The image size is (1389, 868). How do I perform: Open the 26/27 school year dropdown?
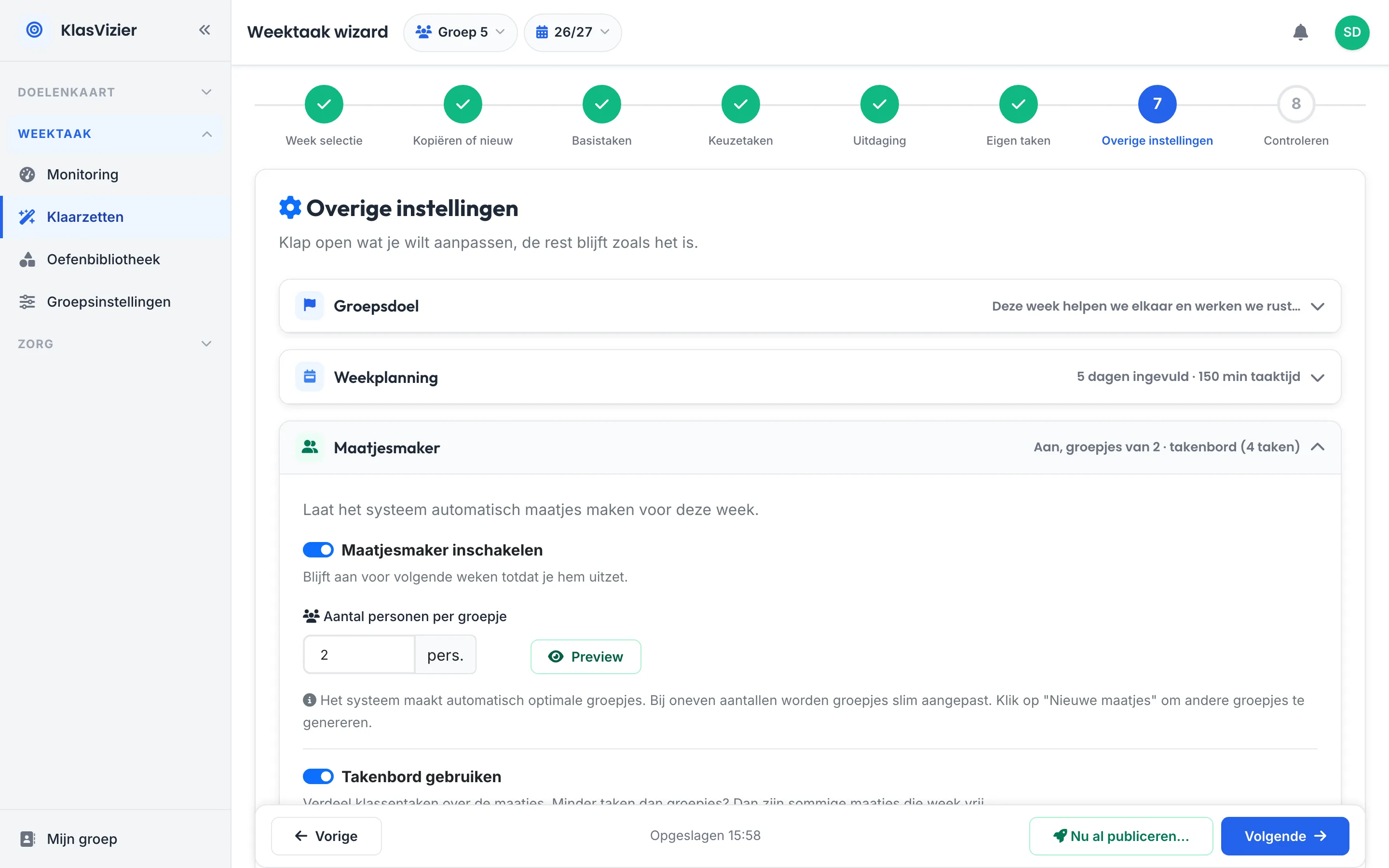tap(572, 32)
